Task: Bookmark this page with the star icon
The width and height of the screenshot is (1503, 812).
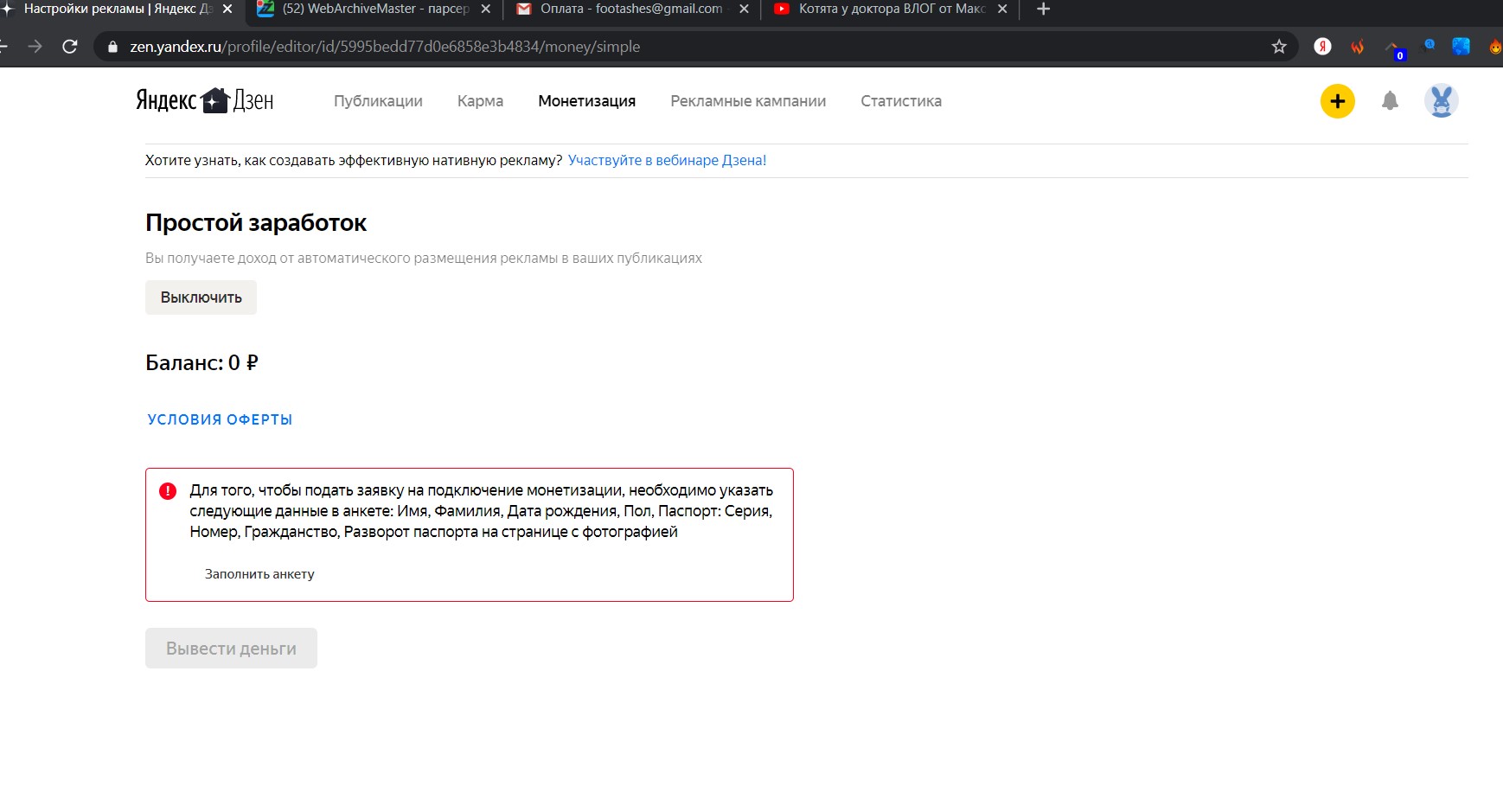Action: [x=1279, y=47]
